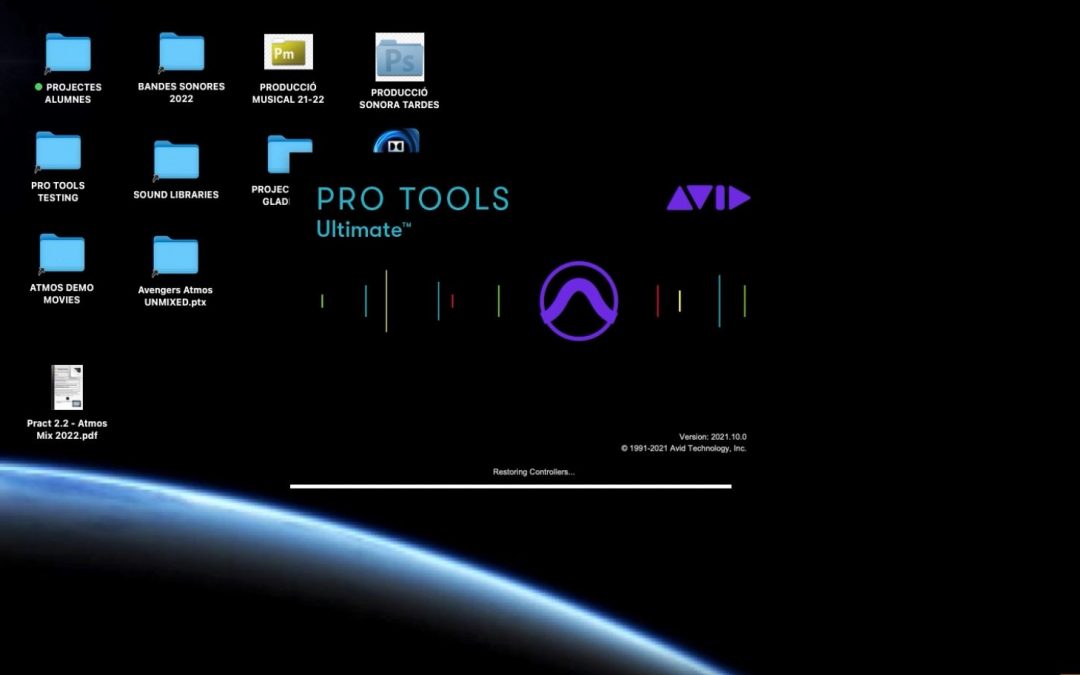Select the BANDES SONORES 2022 folder icon

(x=181, y=52)
